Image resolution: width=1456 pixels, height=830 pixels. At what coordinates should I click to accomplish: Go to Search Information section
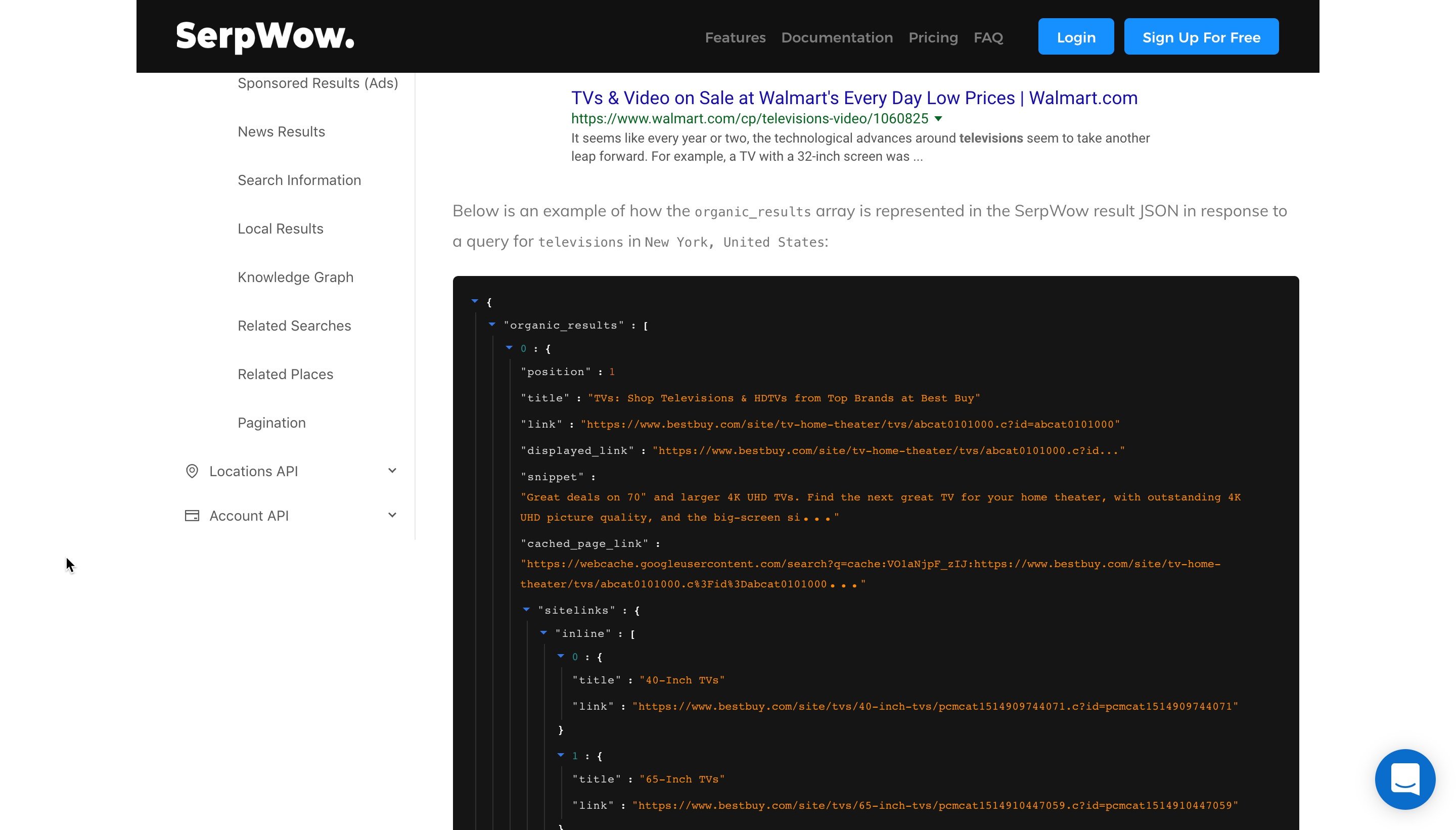(299, 180)
